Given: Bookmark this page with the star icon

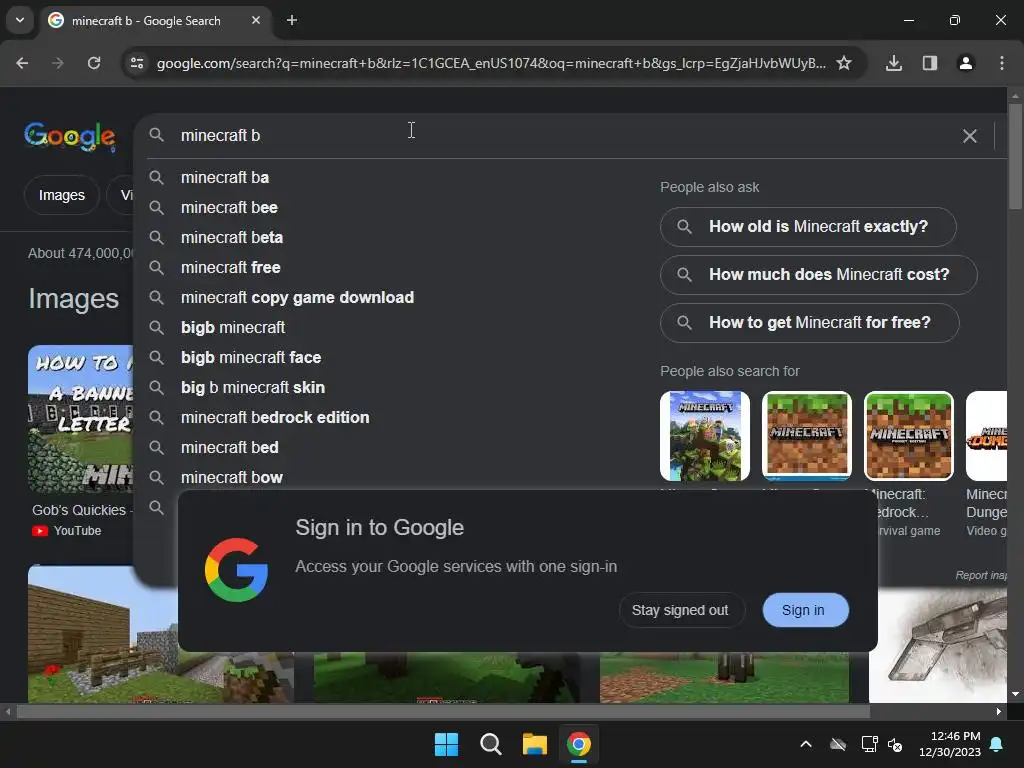Looking at the screenshot, I should (x=844, y=63).
